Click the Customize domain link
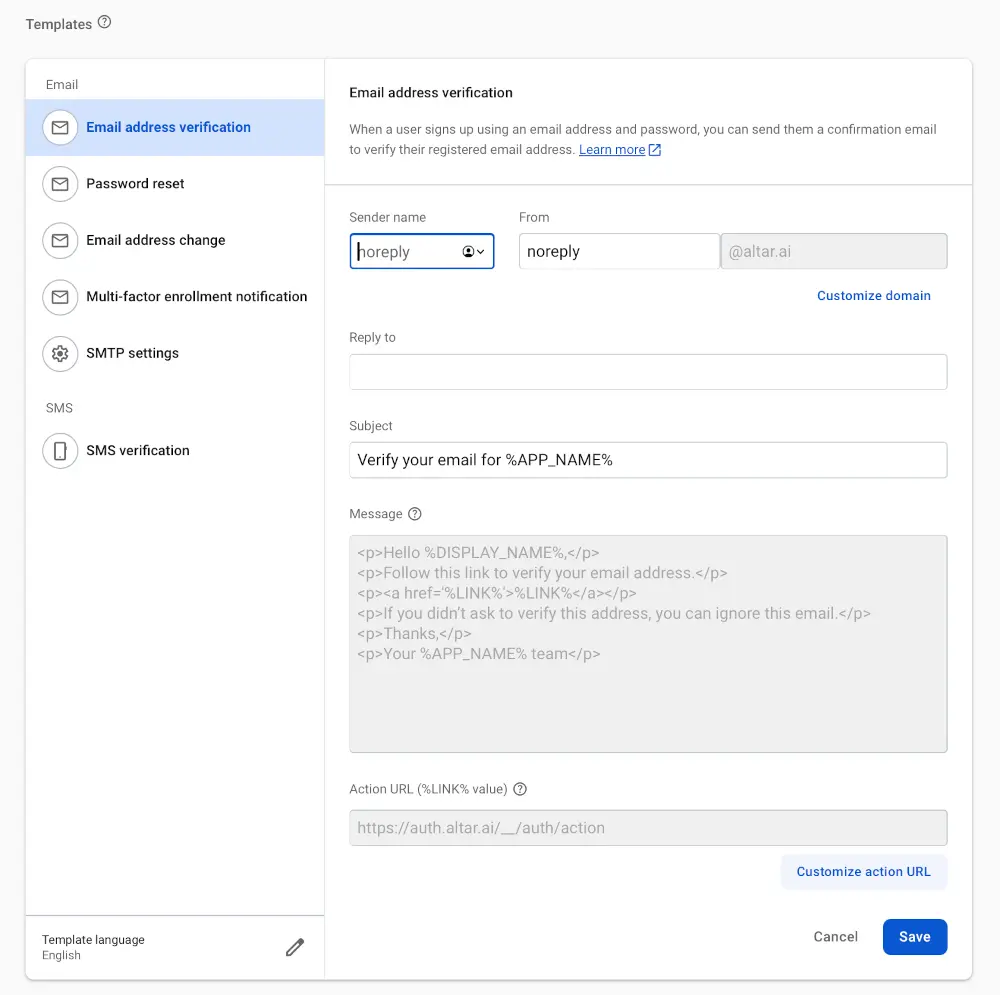The height and width of the screenshot is (995, 1000). tap(873, 296)
